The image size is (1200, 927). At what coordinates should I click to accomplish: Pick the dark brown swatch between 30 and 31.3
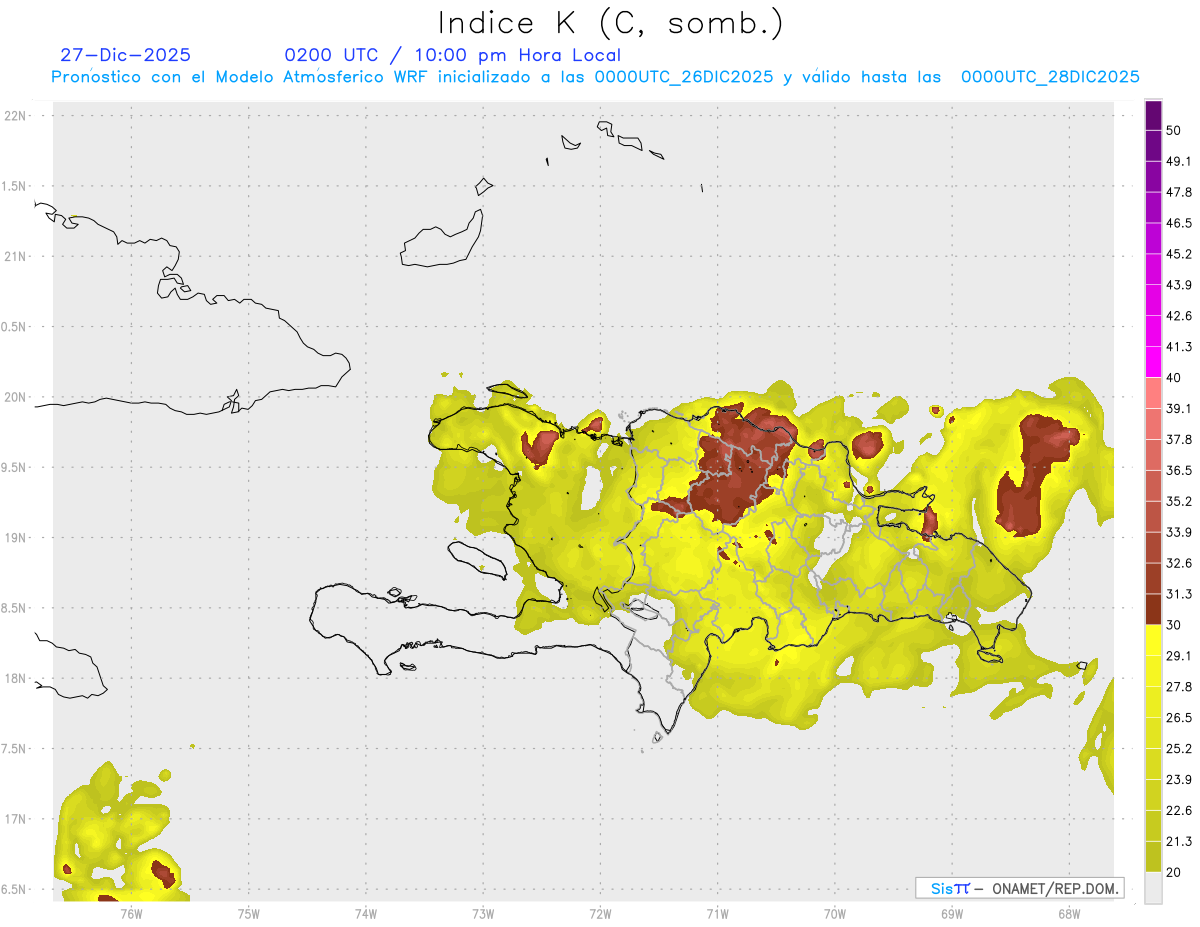pos(1153,610)
